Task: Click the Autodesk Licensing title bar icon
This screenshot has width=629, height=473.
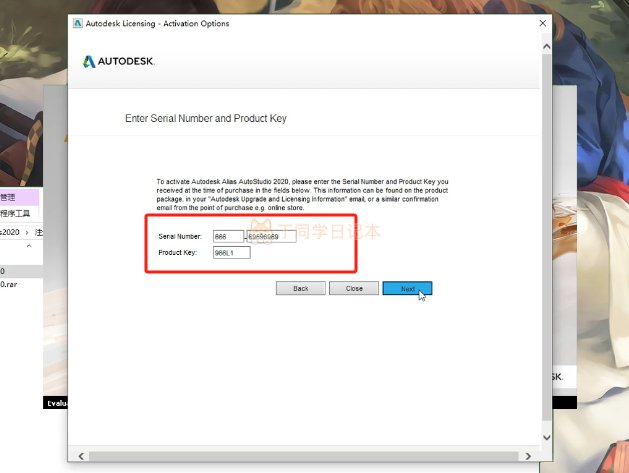Action: tap(77, 23)
